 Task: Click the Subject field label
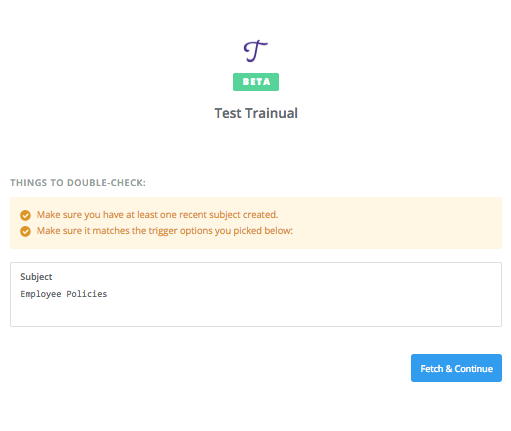coord(36,277)
